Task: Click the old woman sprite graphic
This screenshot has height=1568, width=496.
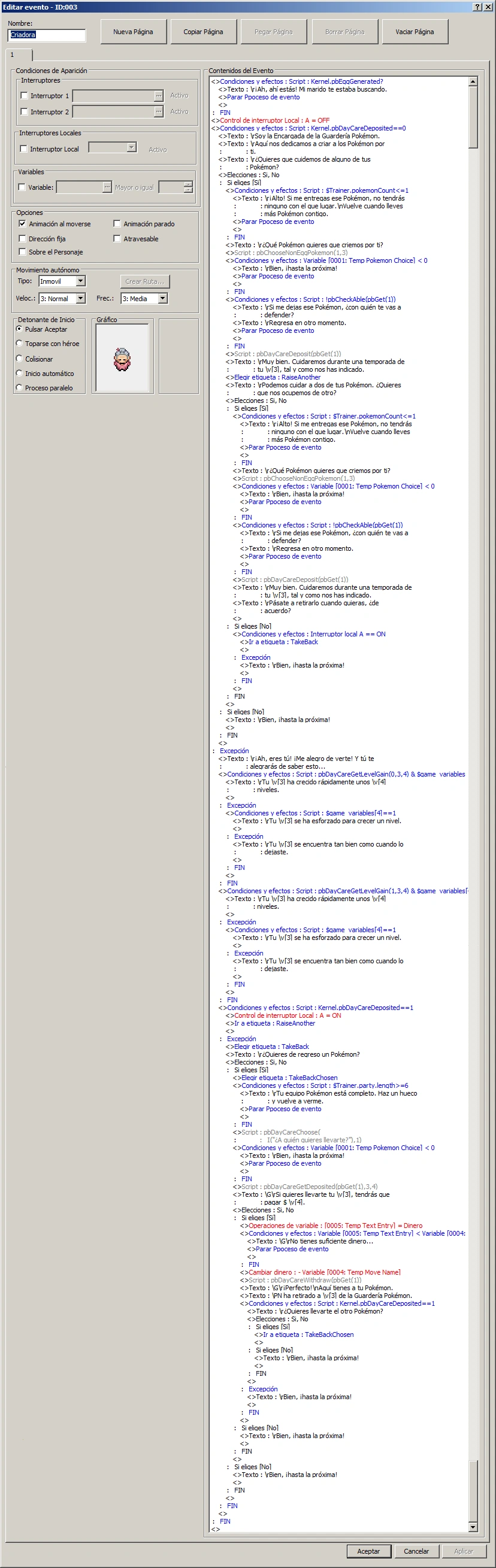Action: coord(122,359)
